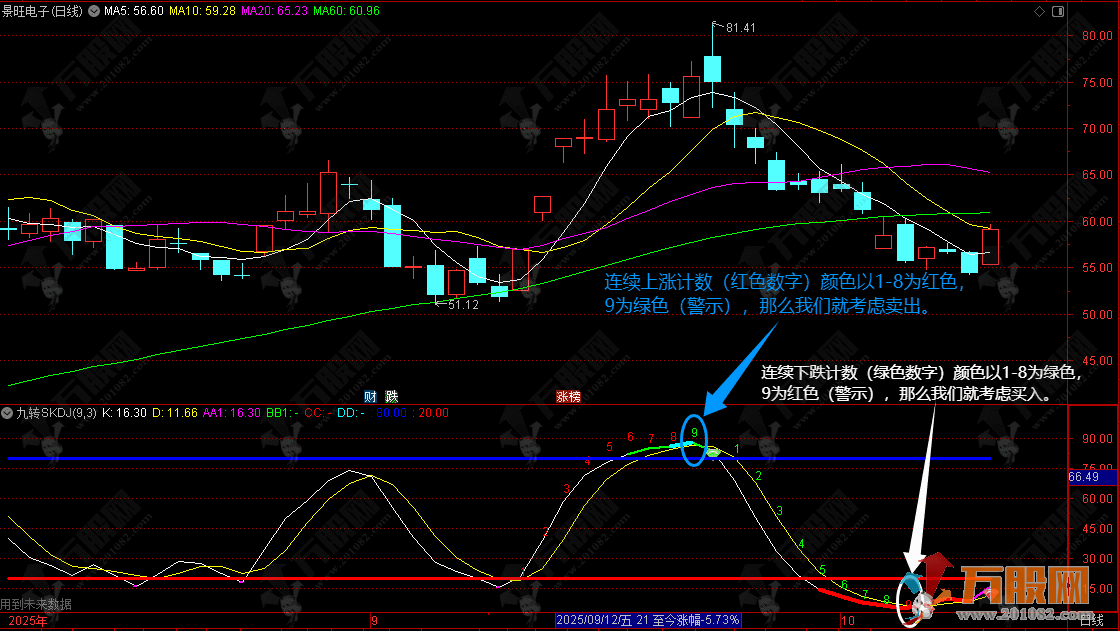
Task: Click the green 9 sell warning number
Action: click(x=693, y=432)
